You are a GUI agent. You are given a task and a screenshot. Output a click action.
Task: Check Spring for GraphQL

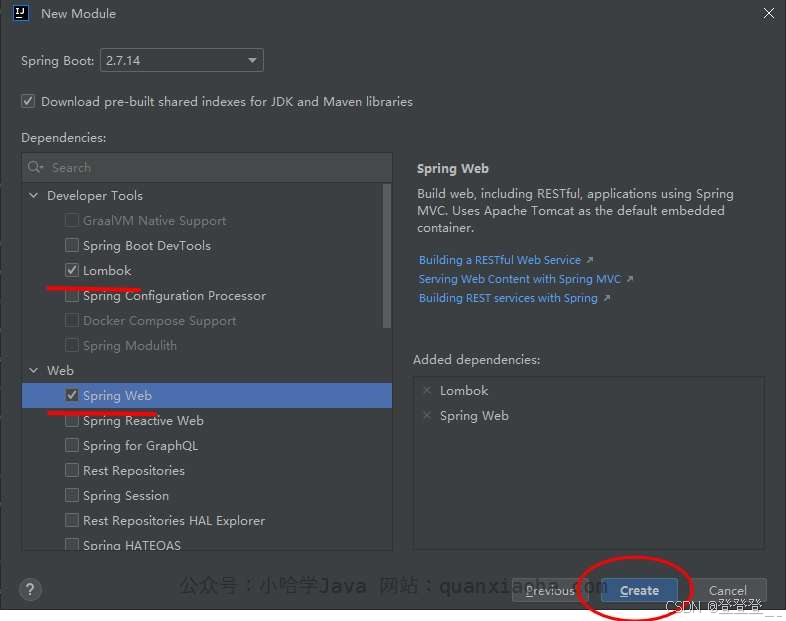(x=72, y=445)
